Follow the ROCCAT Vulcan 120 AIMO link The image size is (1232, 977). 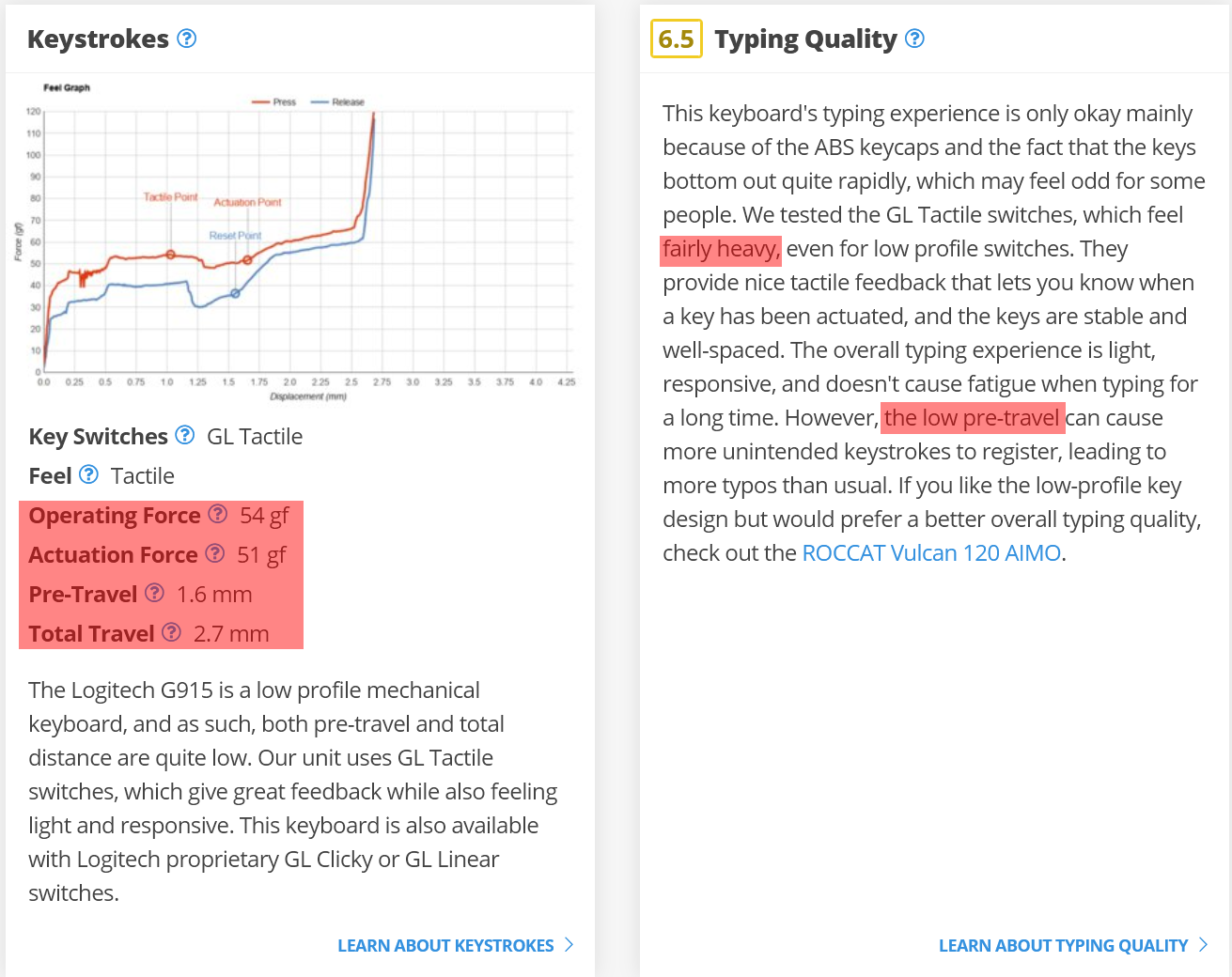[931, 553]
